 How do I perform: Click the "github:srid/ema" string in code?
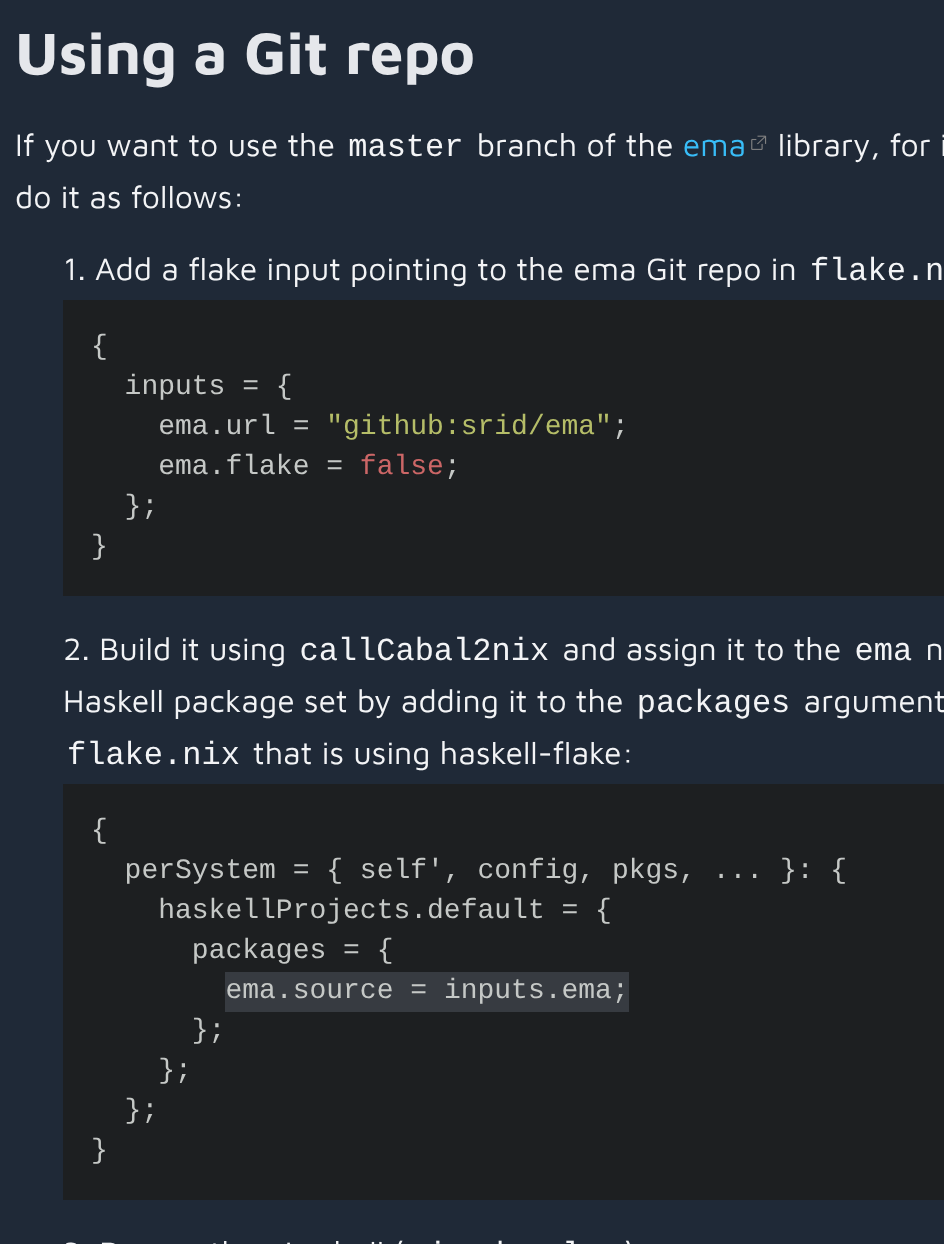(468, 426)
